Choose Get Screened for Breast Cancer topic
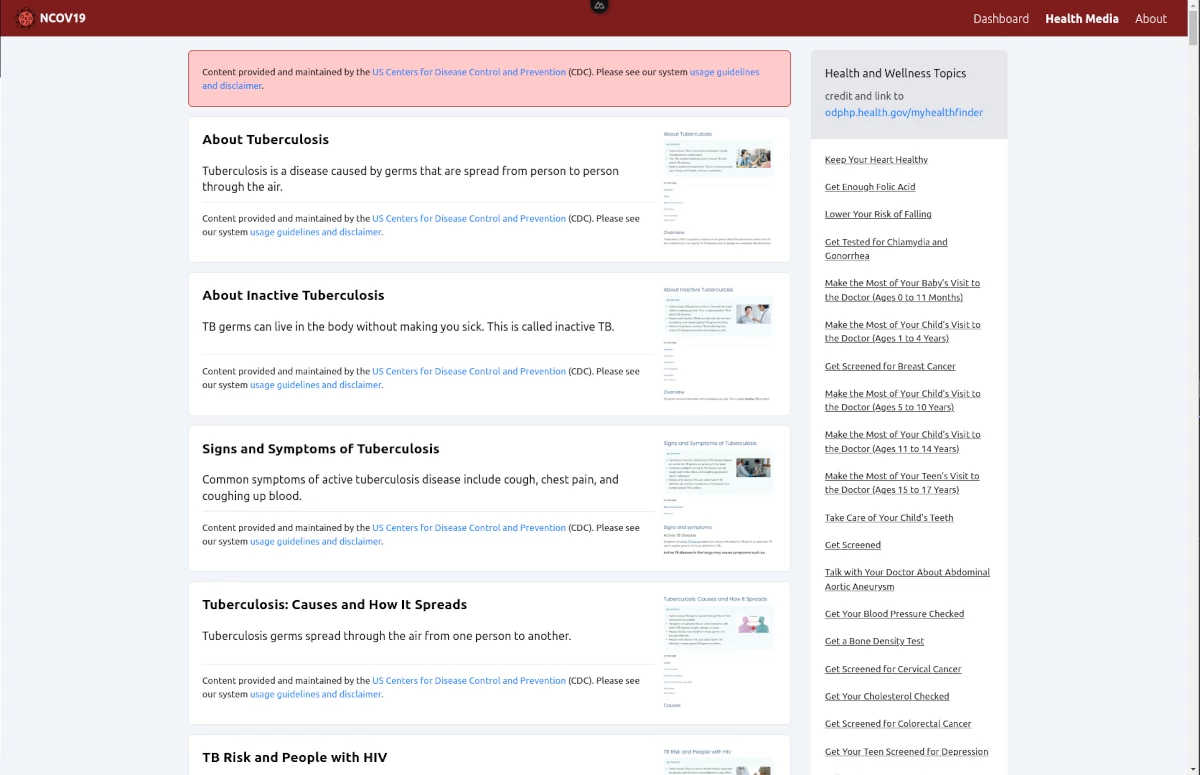The height and width of the screenshot is (775, 1200). pyautogui.click(x=890, y=367)
